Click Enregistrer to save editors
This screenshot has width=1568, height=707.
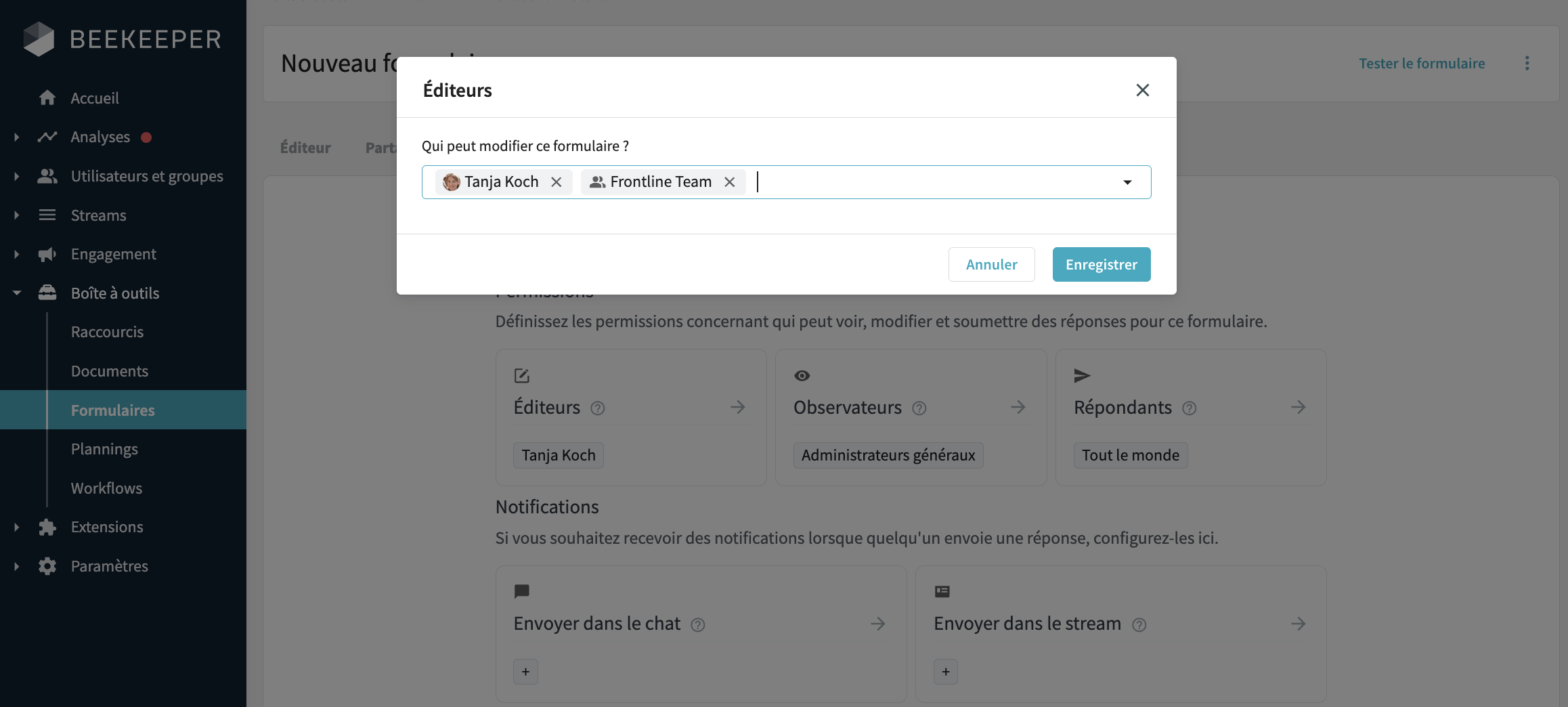(x=1101, y=264)
